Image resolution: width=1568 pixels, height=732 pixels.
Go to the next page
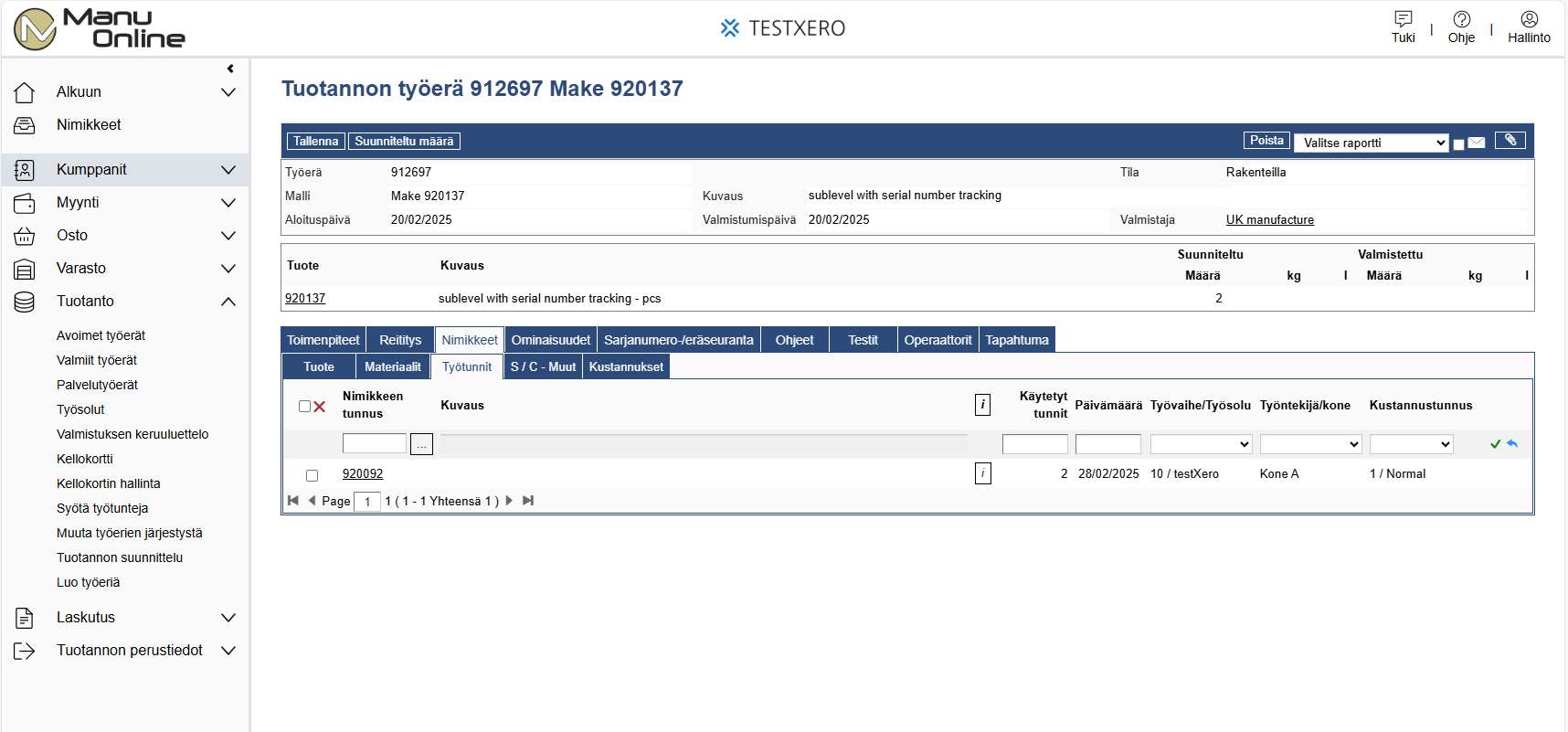point(510,501)
